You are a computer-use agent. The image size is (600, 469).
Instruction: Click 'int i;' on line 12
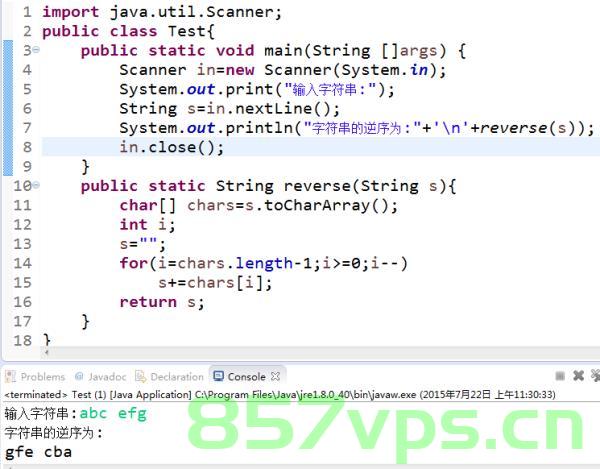pyautogui.click(x=147, y=225)
